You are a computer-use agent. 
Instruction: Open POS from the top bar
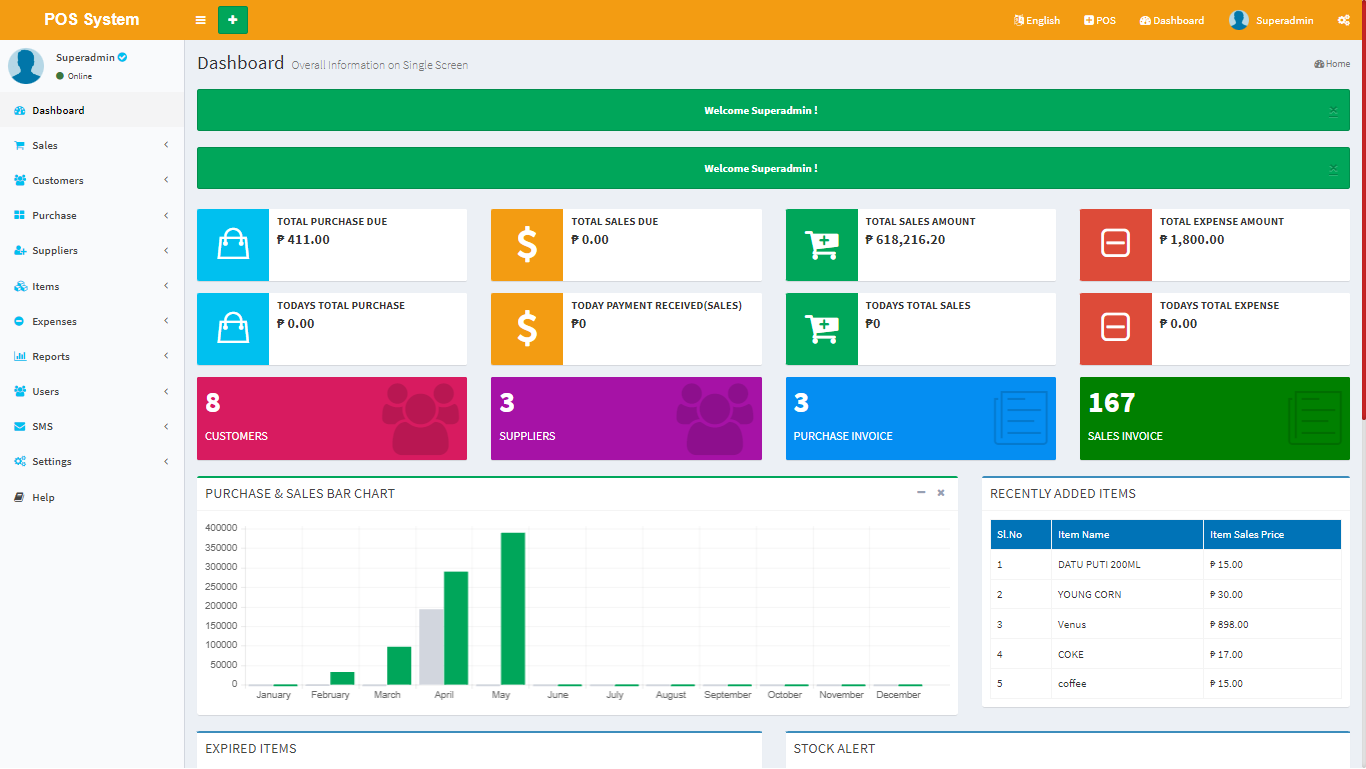(x=1100, y=20)
